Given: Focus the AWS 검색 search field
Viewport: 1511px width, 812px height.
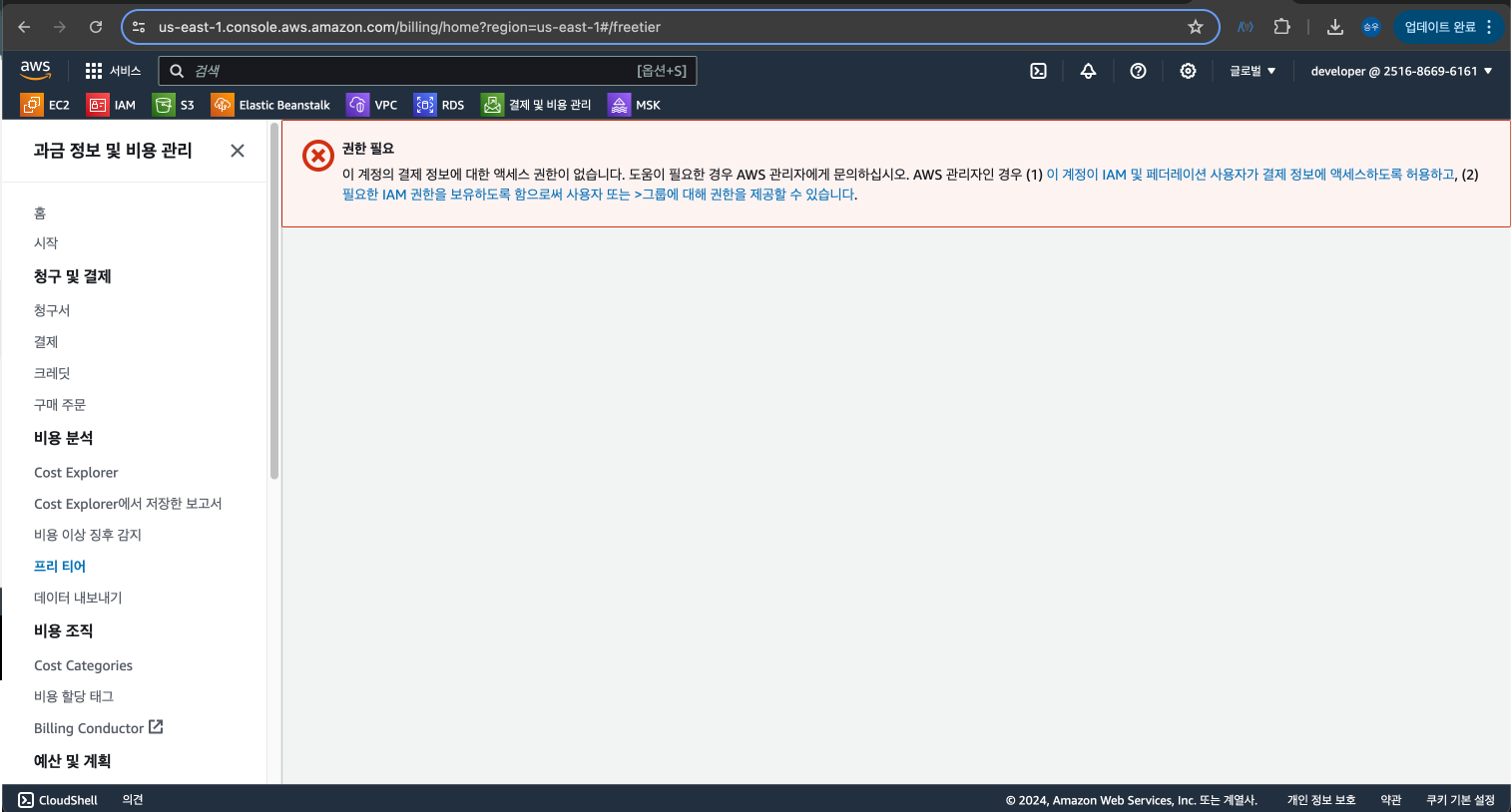Looking at the screenshot, I should tap(427, 71).
